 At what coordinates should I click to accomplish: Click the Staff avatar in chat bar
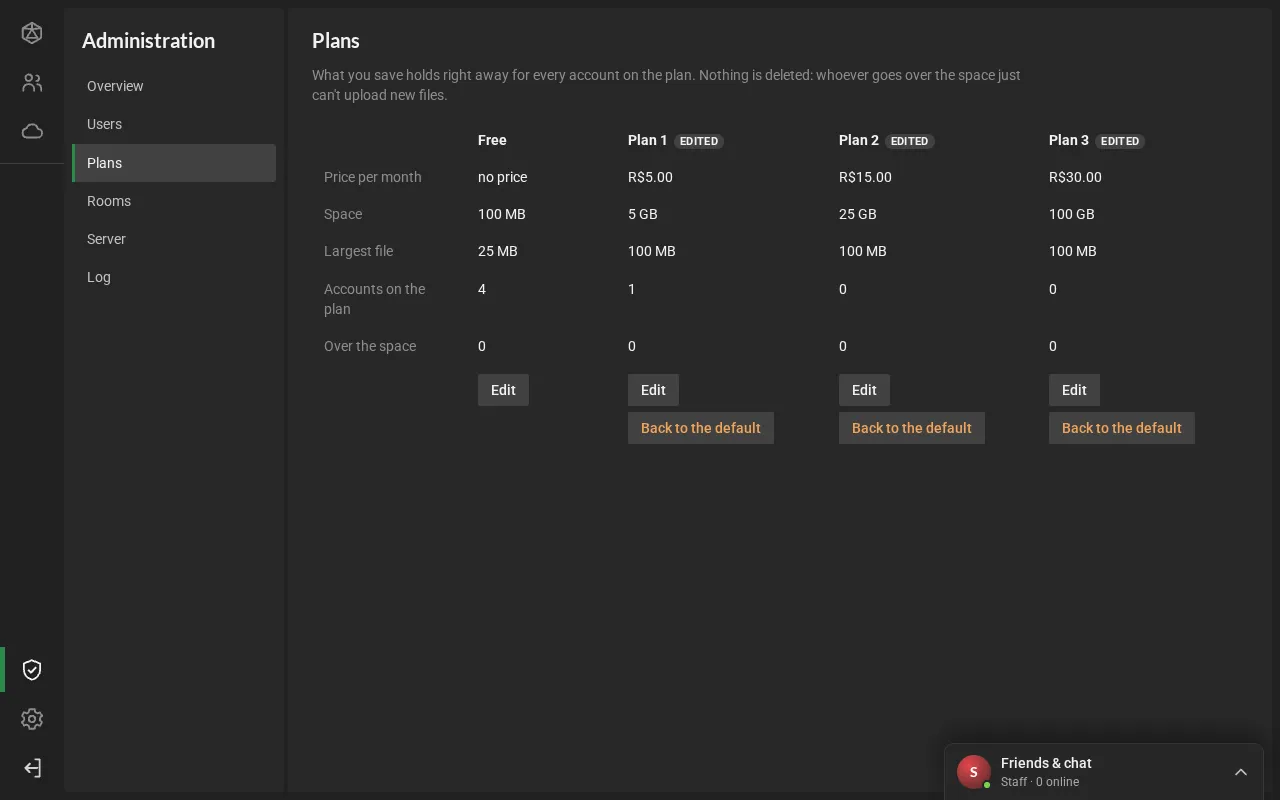coord(974,772)
